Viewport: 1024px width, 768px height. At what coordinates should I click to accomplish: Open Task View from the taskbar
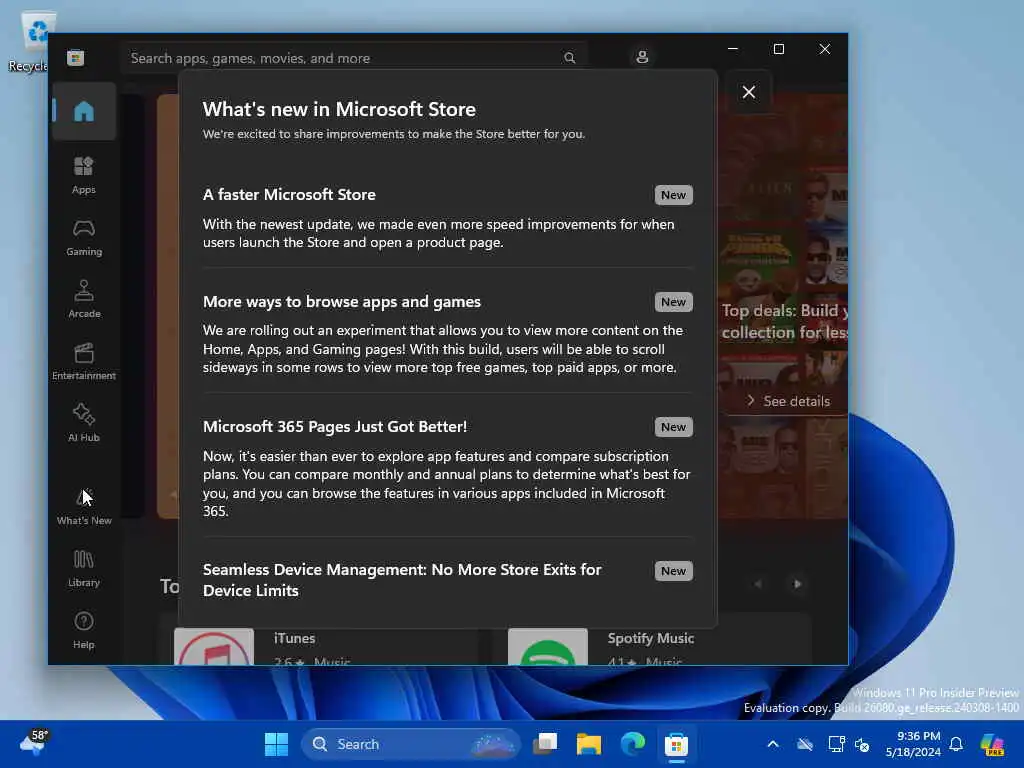545,744
